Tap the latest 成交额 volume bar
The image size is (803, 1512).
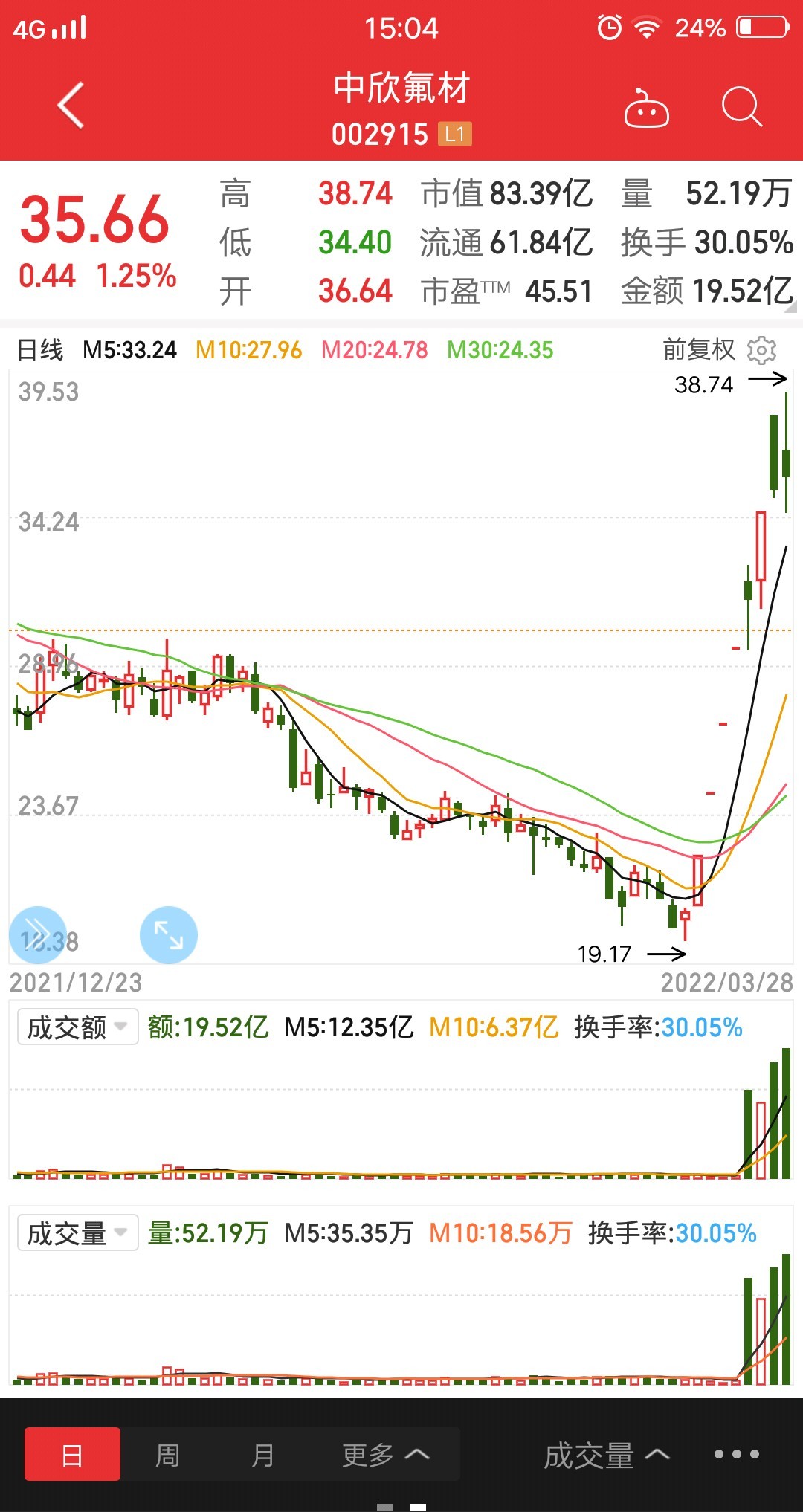point(786,1113)
